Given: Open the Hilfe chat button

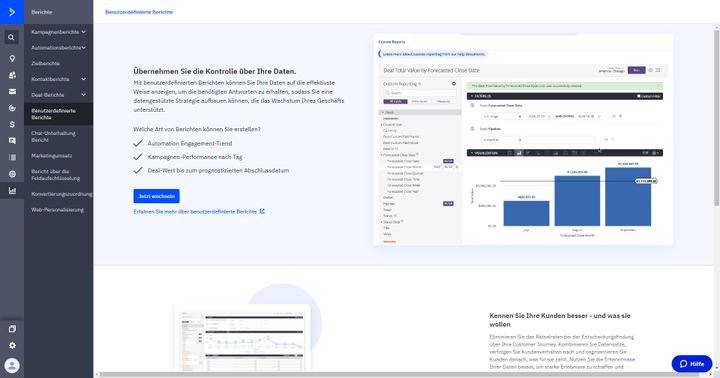Looking at the screenshot, I should [x=692, y=364].
